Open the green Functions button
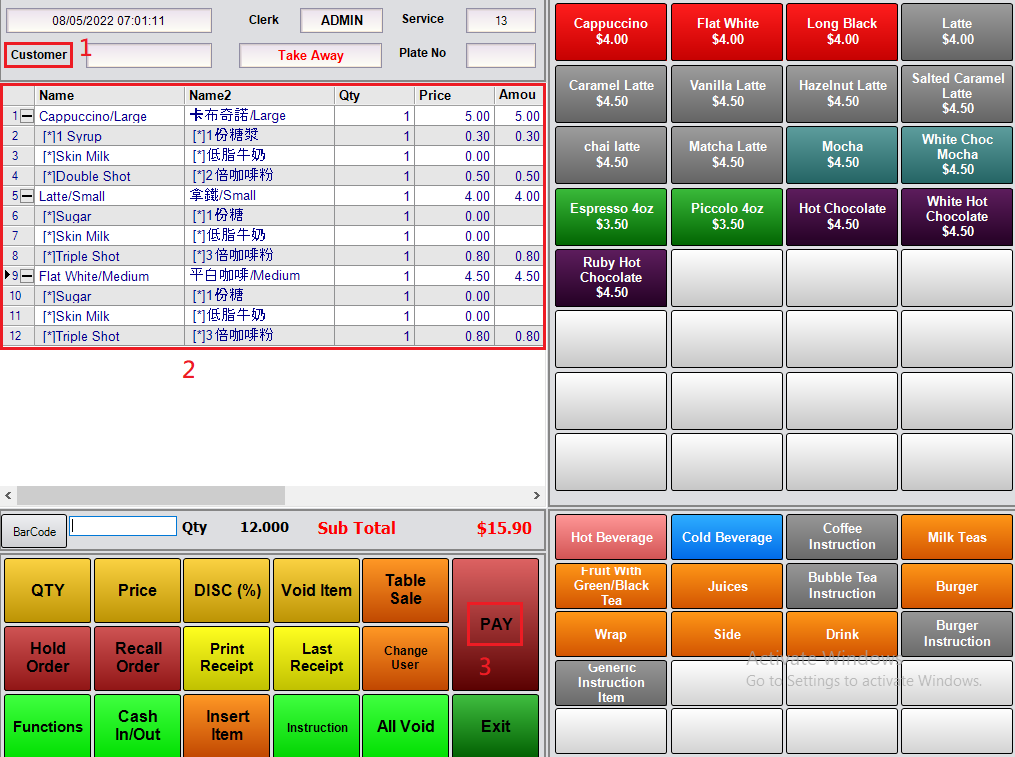1015x757 pixels. tap(47, 726)
